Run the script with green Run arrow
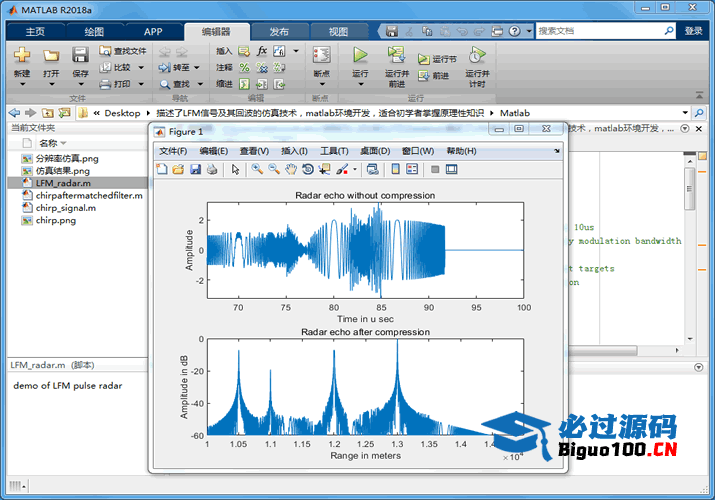Image resolution: width=715 pixels, height=500 pixels. pyautogui.click(x=360, y=55)
